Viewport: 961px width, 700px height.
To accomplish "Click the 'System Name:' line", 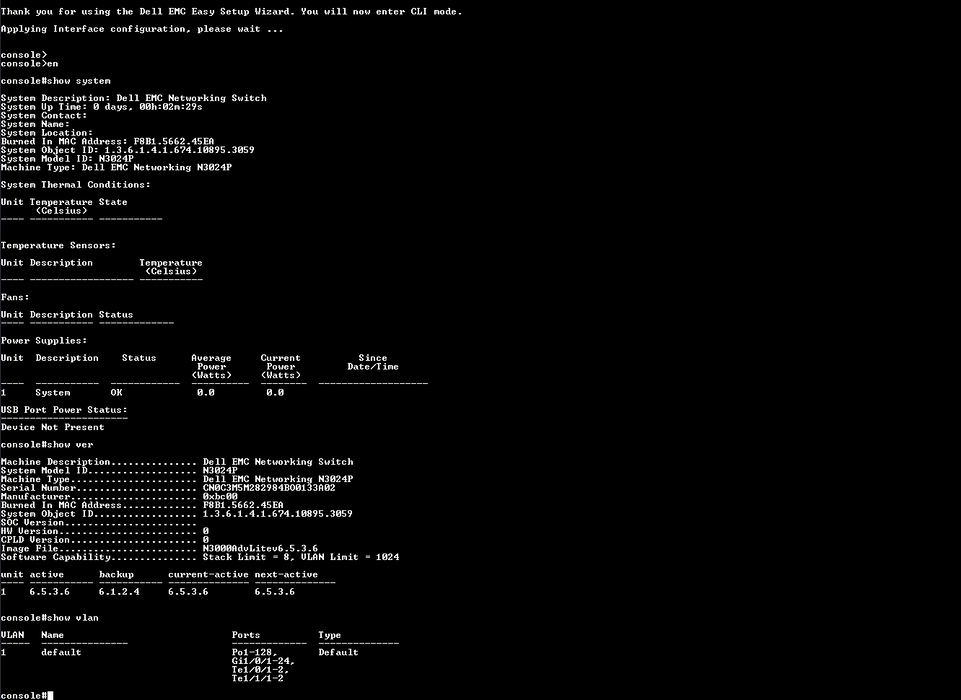I will point(36,124).
